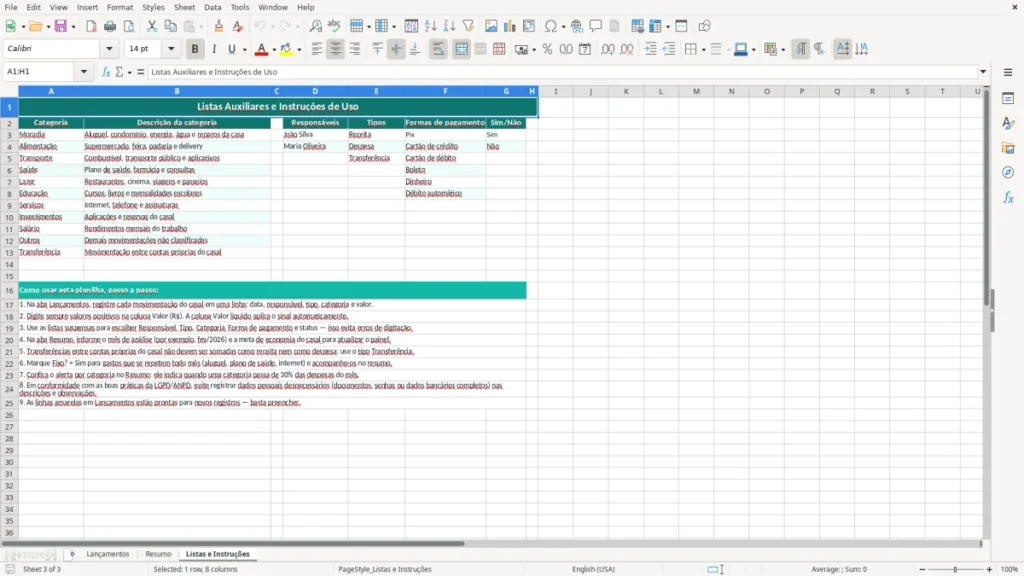Toggle Center horizontally alignment
This screenshot has width=1024, height=576.
(x=336, y=49)
